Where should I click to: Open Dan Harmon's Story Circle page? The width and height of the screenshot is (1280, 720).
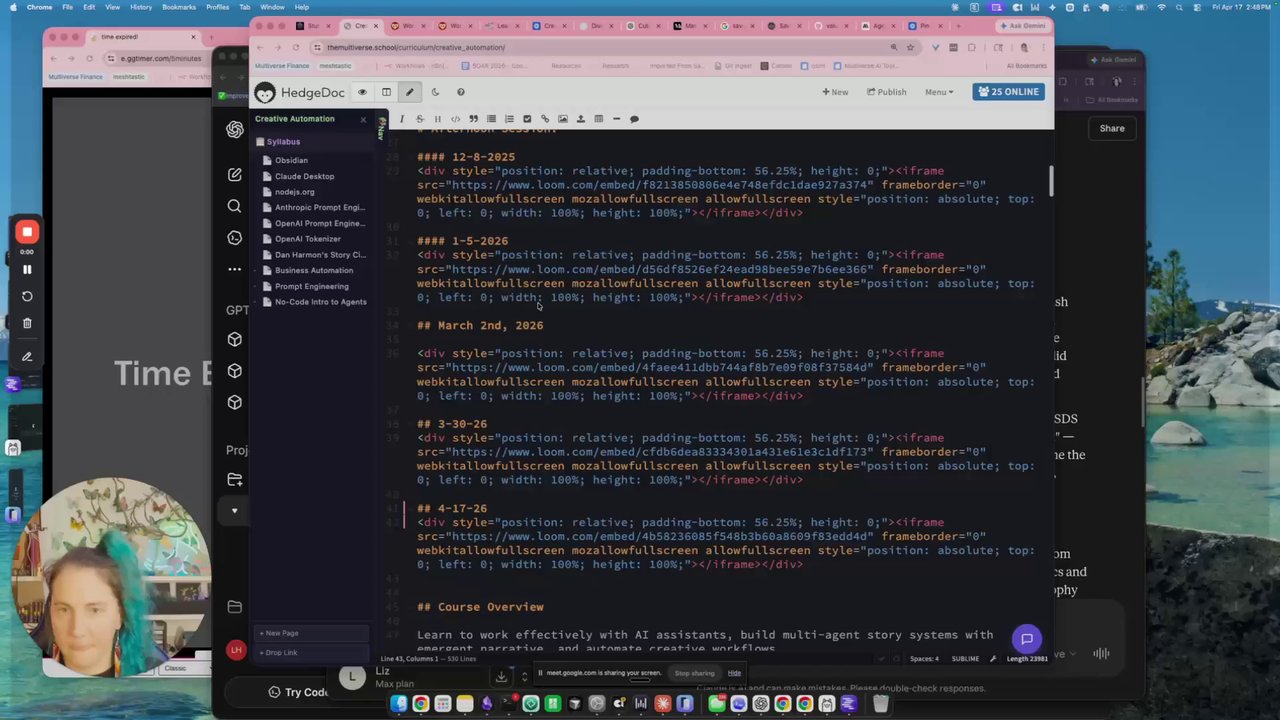tap(320, 255)
